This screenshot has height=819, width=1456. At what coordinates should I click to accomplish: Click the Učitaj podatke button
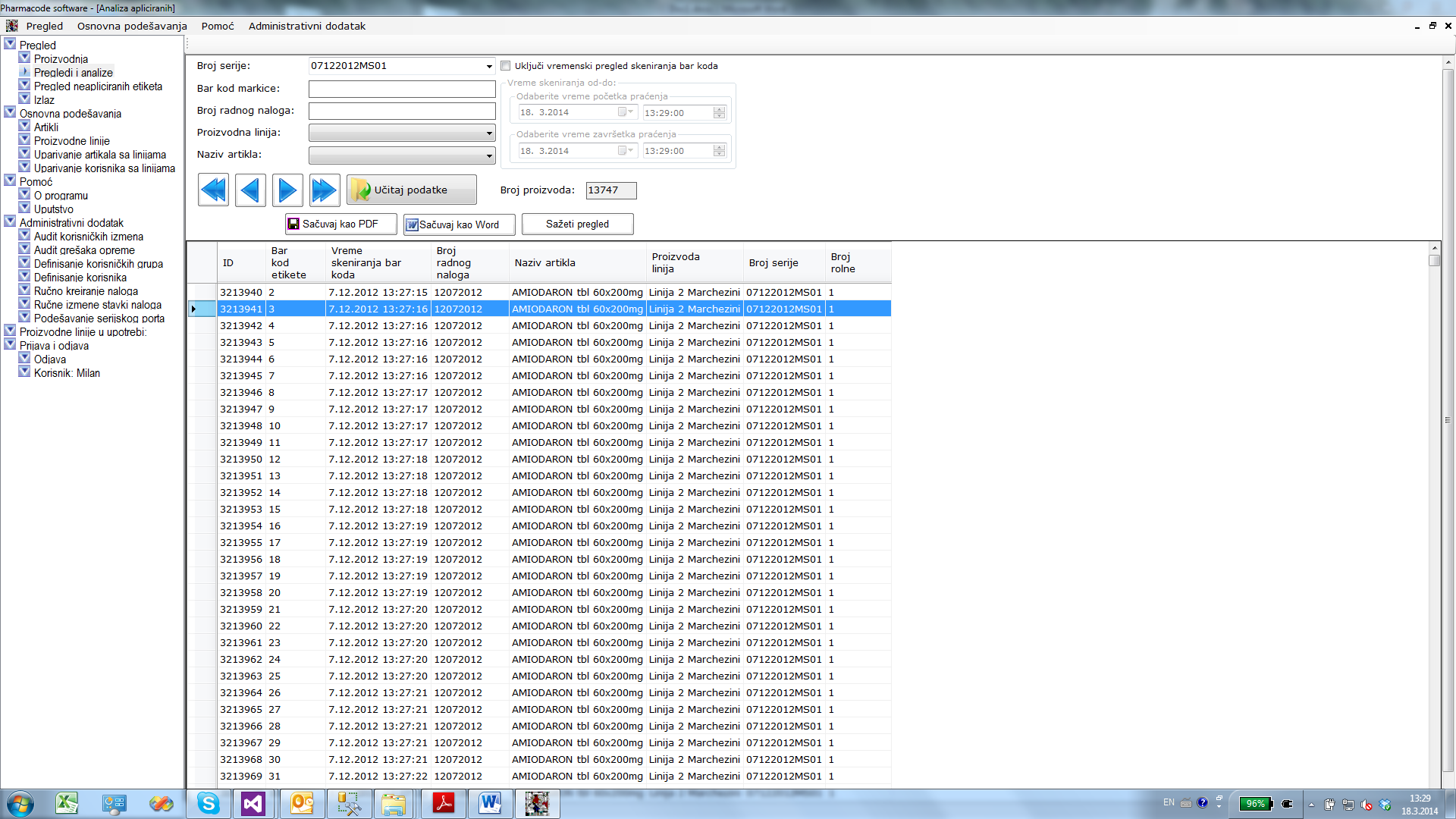pos(412,190)
